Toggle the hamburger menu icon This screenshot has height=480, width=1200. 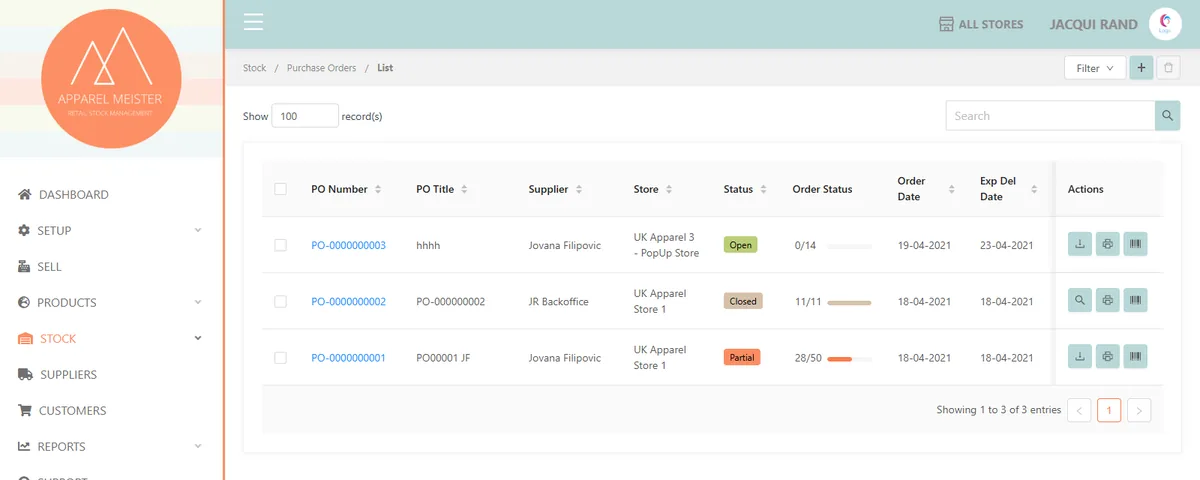click(x=253, y=23)
